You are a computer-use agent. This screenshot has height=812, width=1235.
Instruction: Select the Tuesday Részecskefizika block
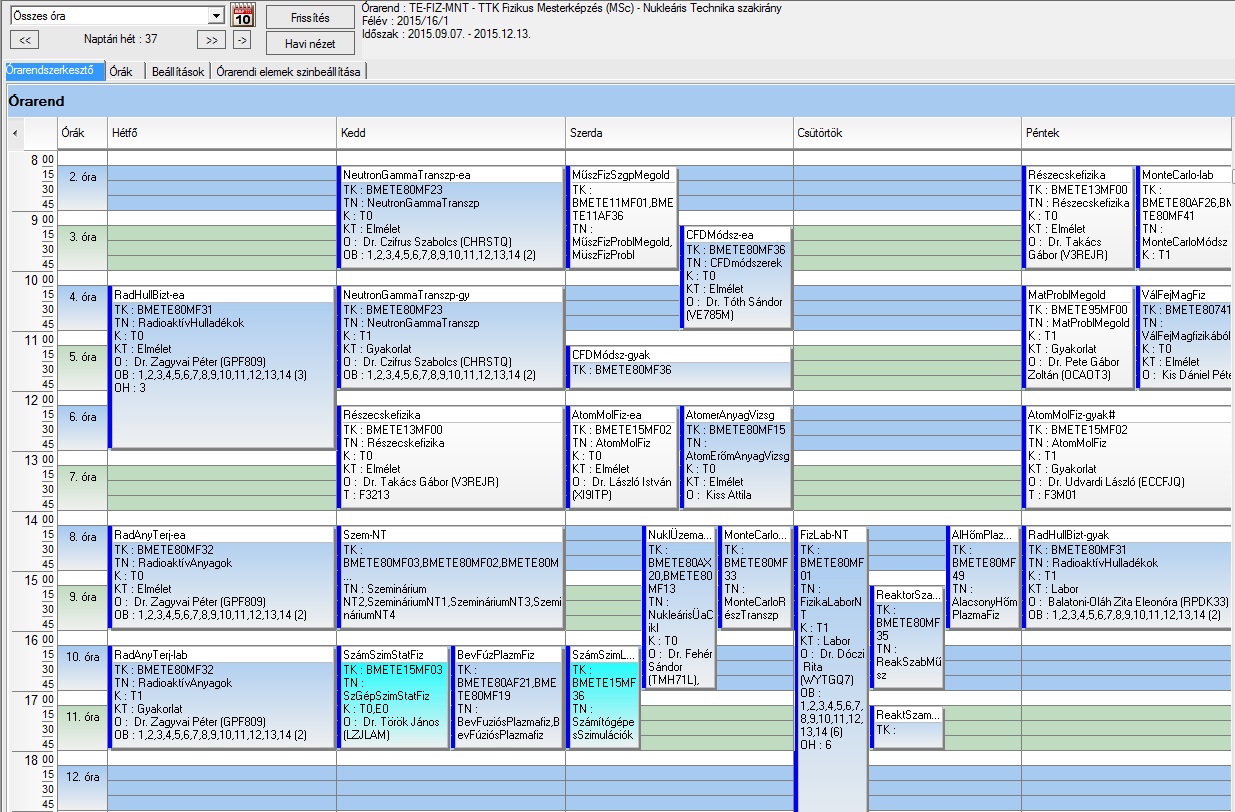450,457
